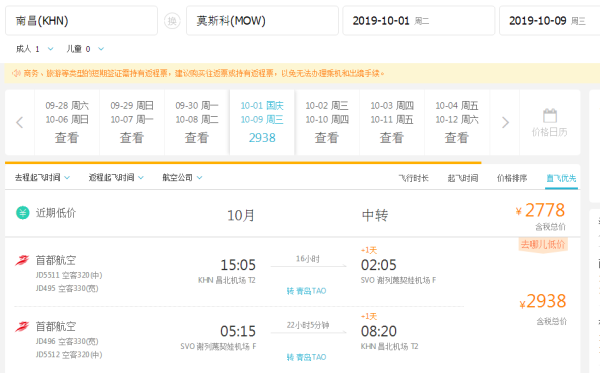Click the 中转 label in low price row

click(375, 215)
